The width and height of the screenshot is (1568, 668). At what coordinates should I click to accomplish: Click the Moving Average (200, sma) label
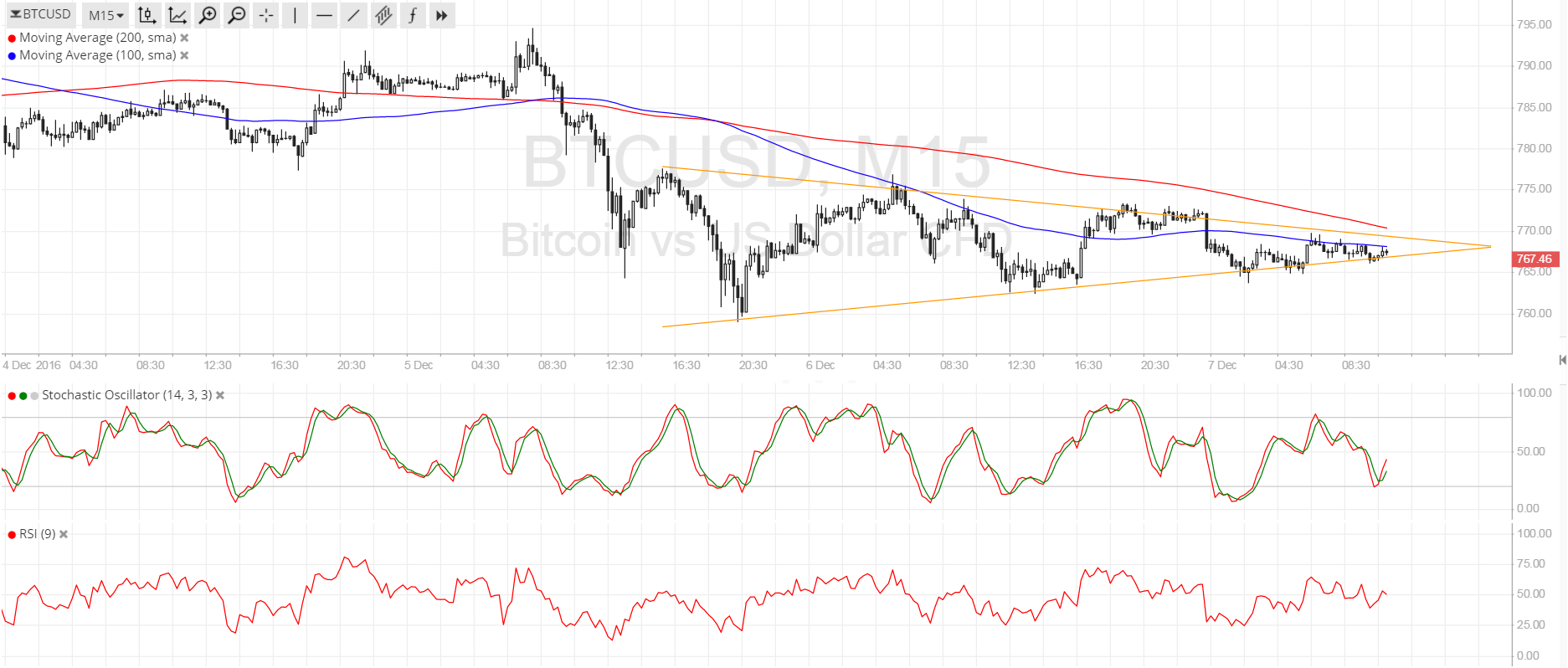[x=98, y=38]
